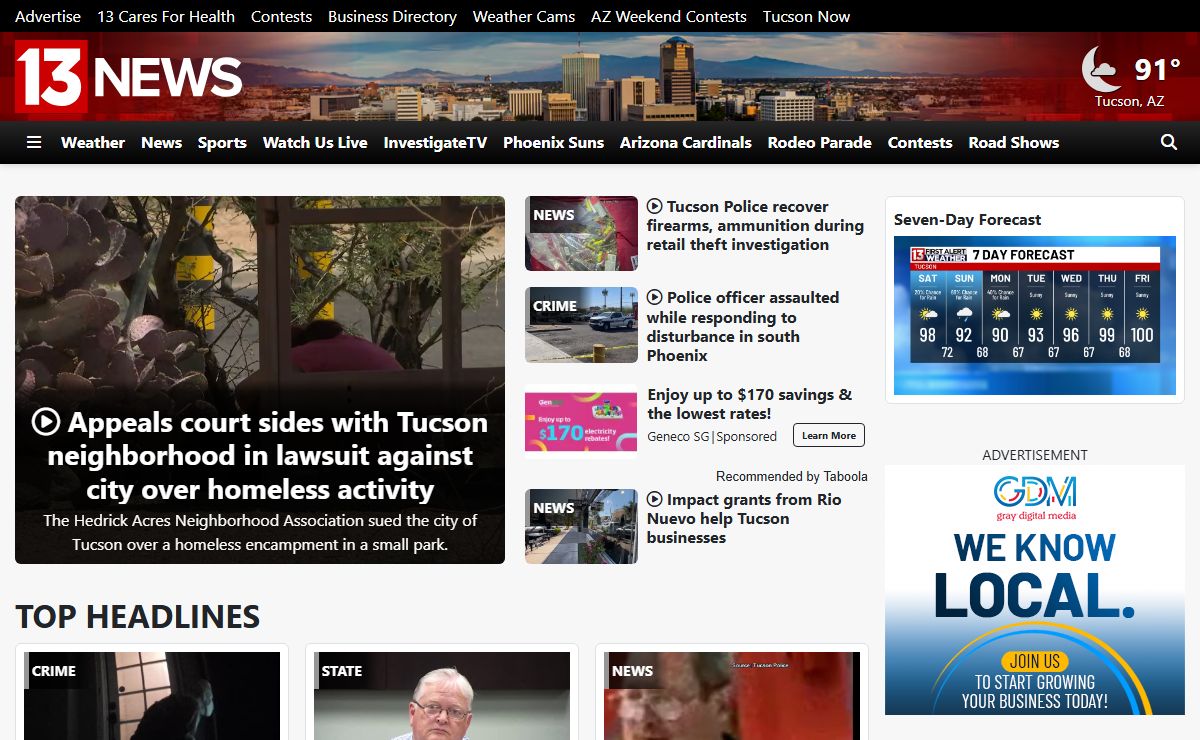
Task: Select News in the navigation bar
Action: tap(161, 142)
